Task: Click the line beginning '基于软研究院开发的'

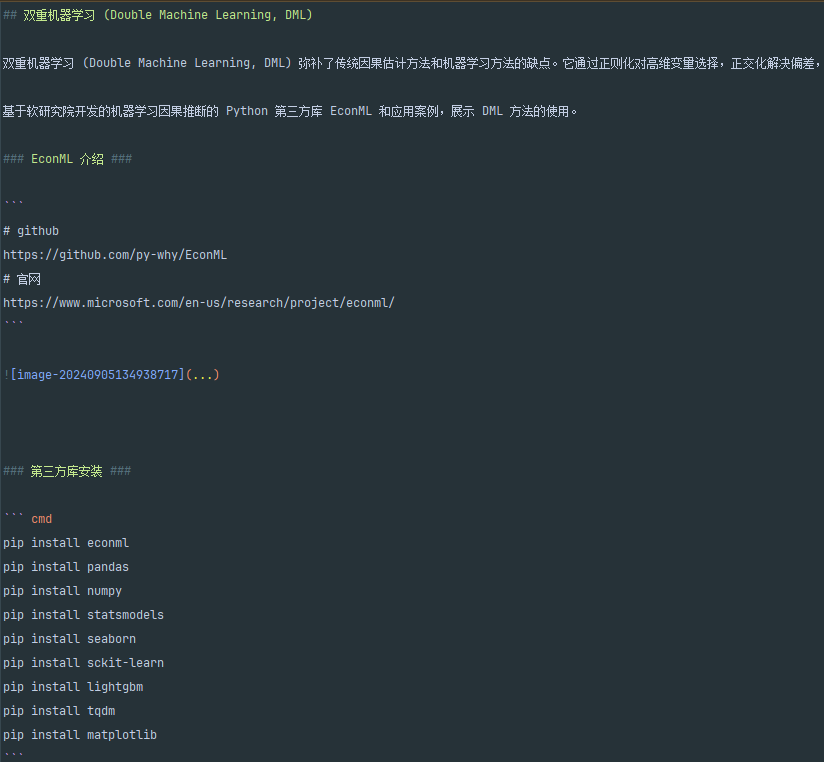Action: [x=290, y=111]
